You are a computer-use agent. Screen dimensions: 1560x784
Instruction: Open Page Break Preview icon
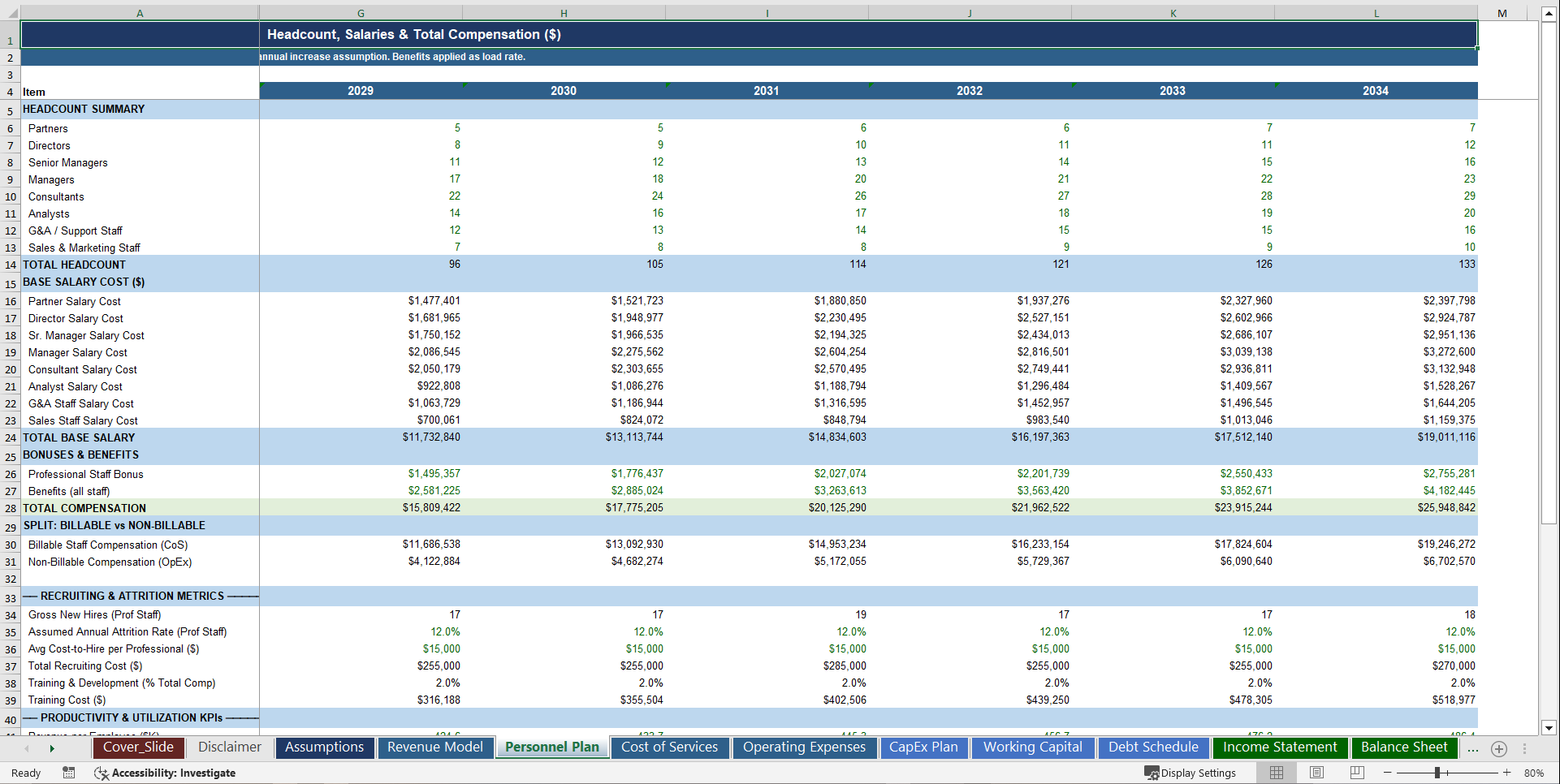pyautogui.click(x=1355, y=773)
